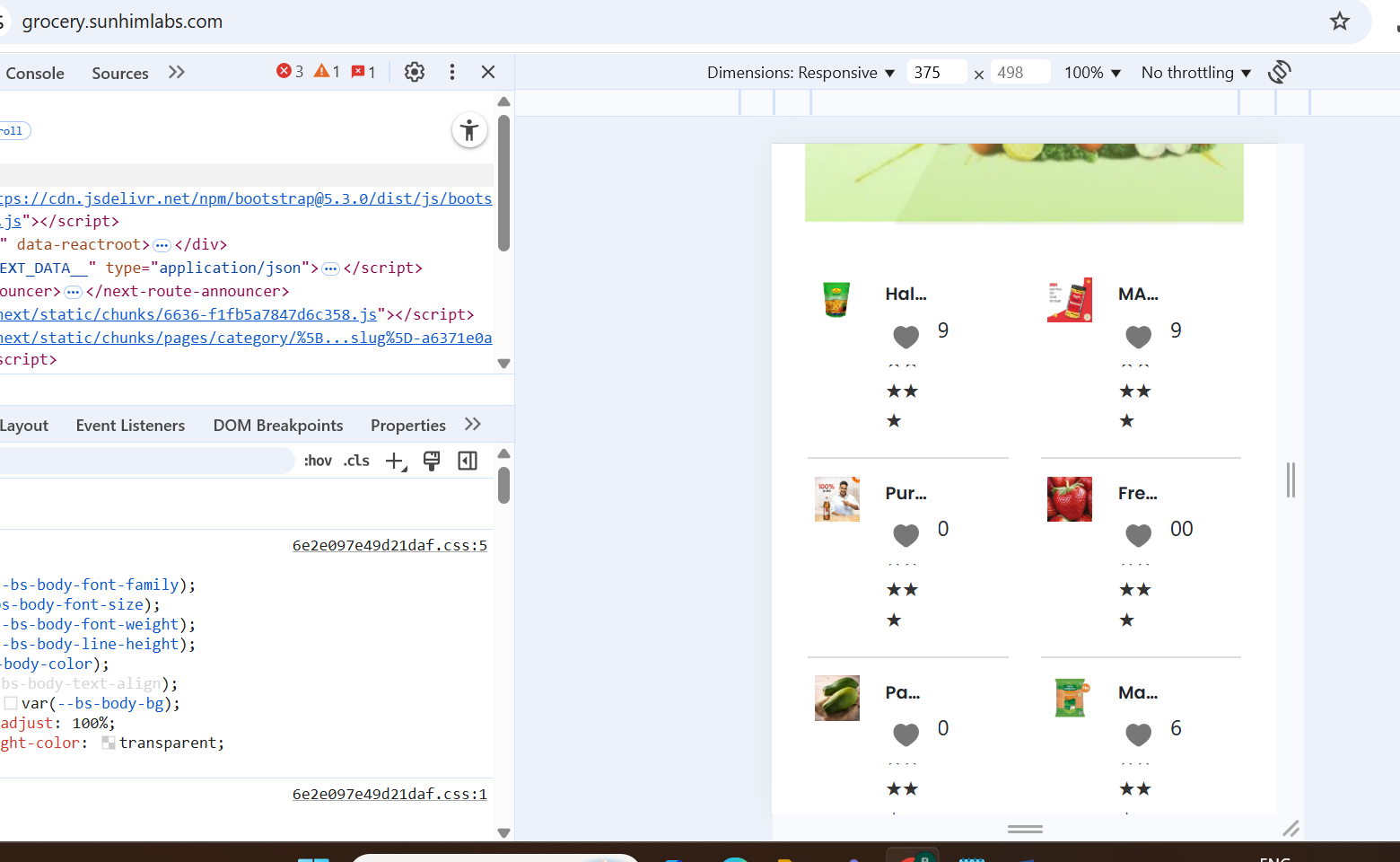Like the Hal... product heart icon

click(x=906, y=336)
